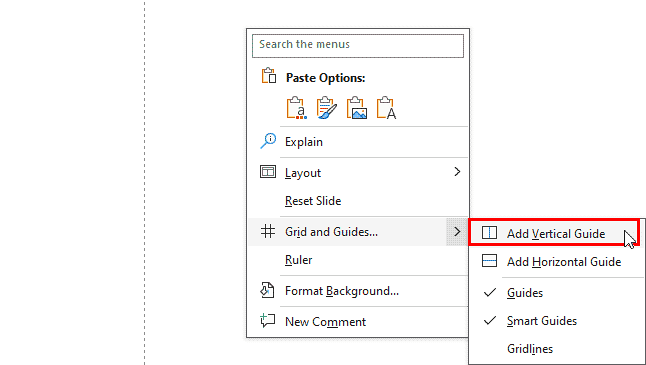The image size is (646, 365).
Task: Choose Keep Text Only paste option
Action: 386,108
